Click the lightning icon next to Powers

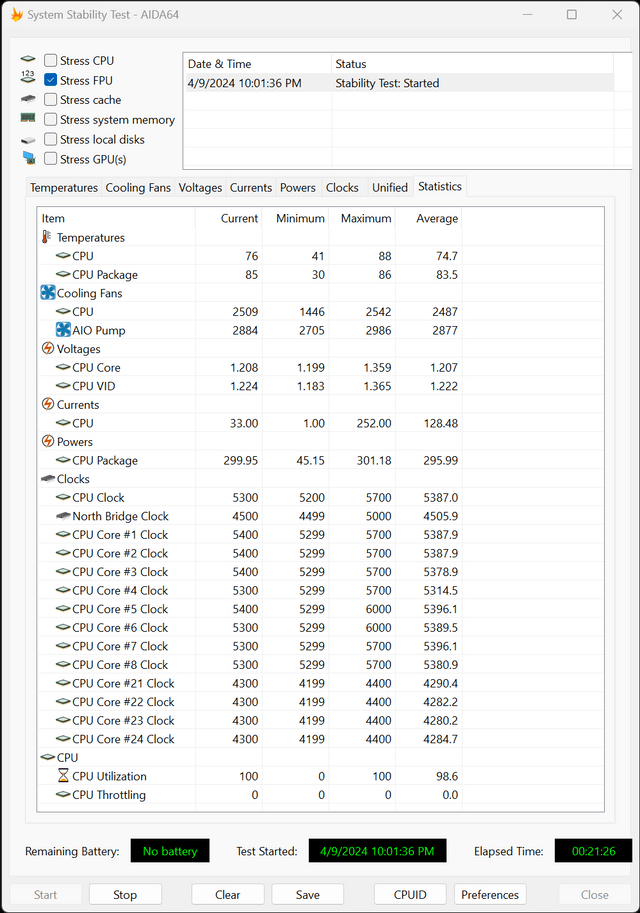click(x=48, y=441)
